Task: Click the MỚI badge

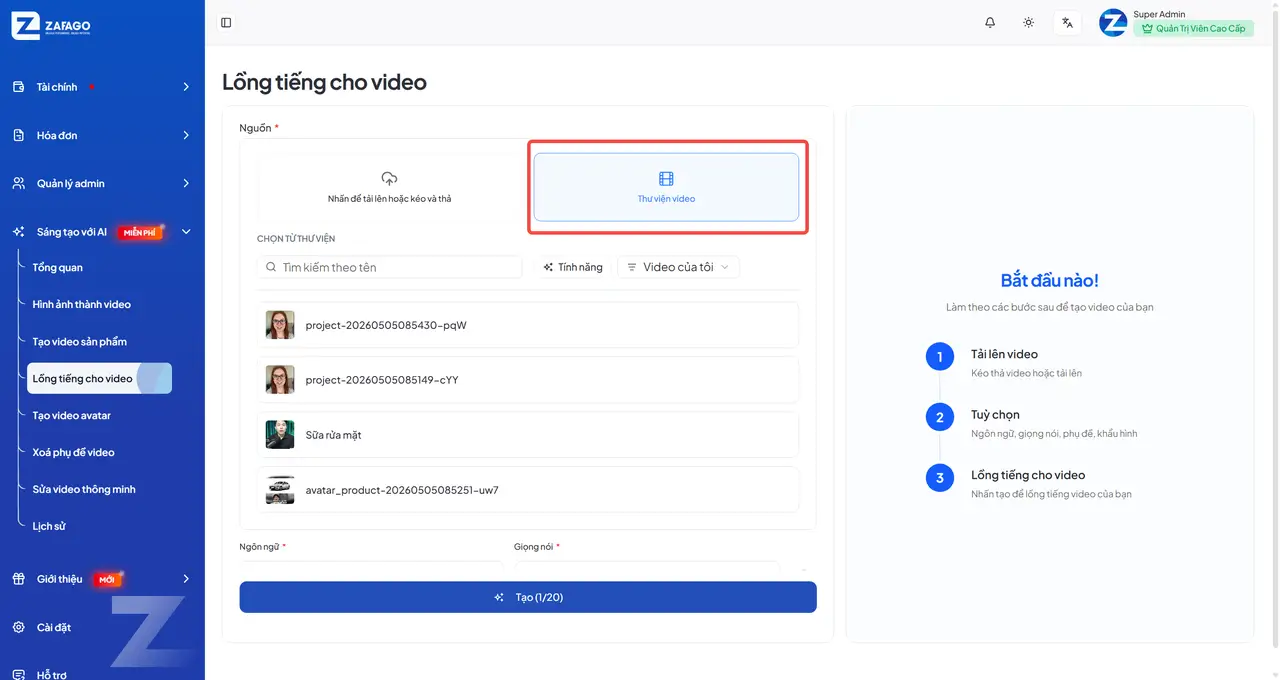Action: tap(107, 579)
